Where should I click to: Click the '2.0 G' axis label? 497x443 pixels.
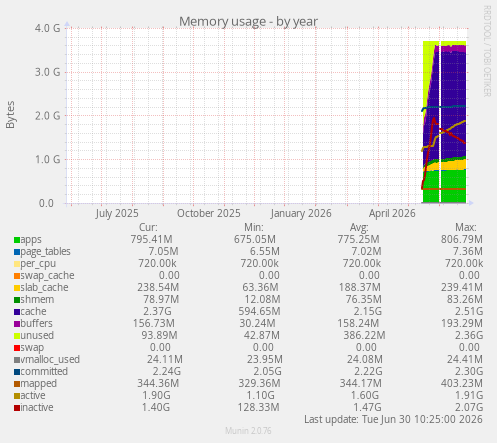point(48,116)
